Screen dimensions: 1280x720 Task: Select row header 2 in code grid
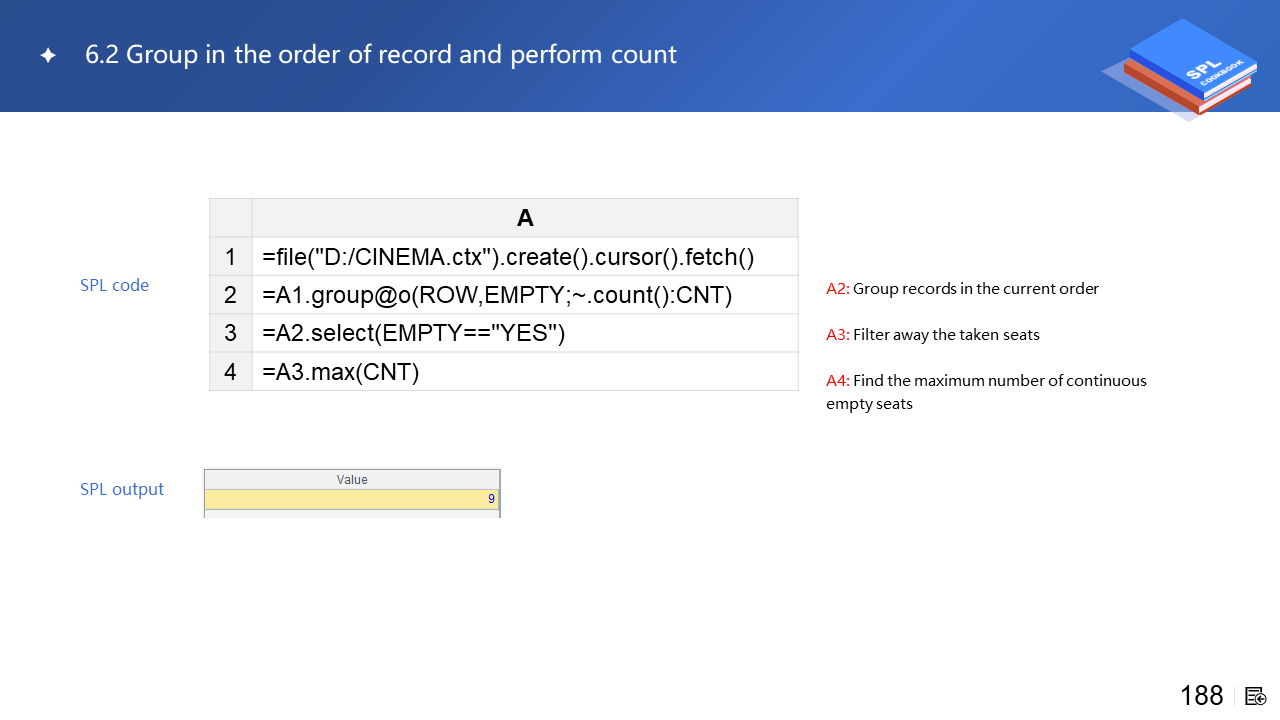pyautogui.click(x=231, y=295)
